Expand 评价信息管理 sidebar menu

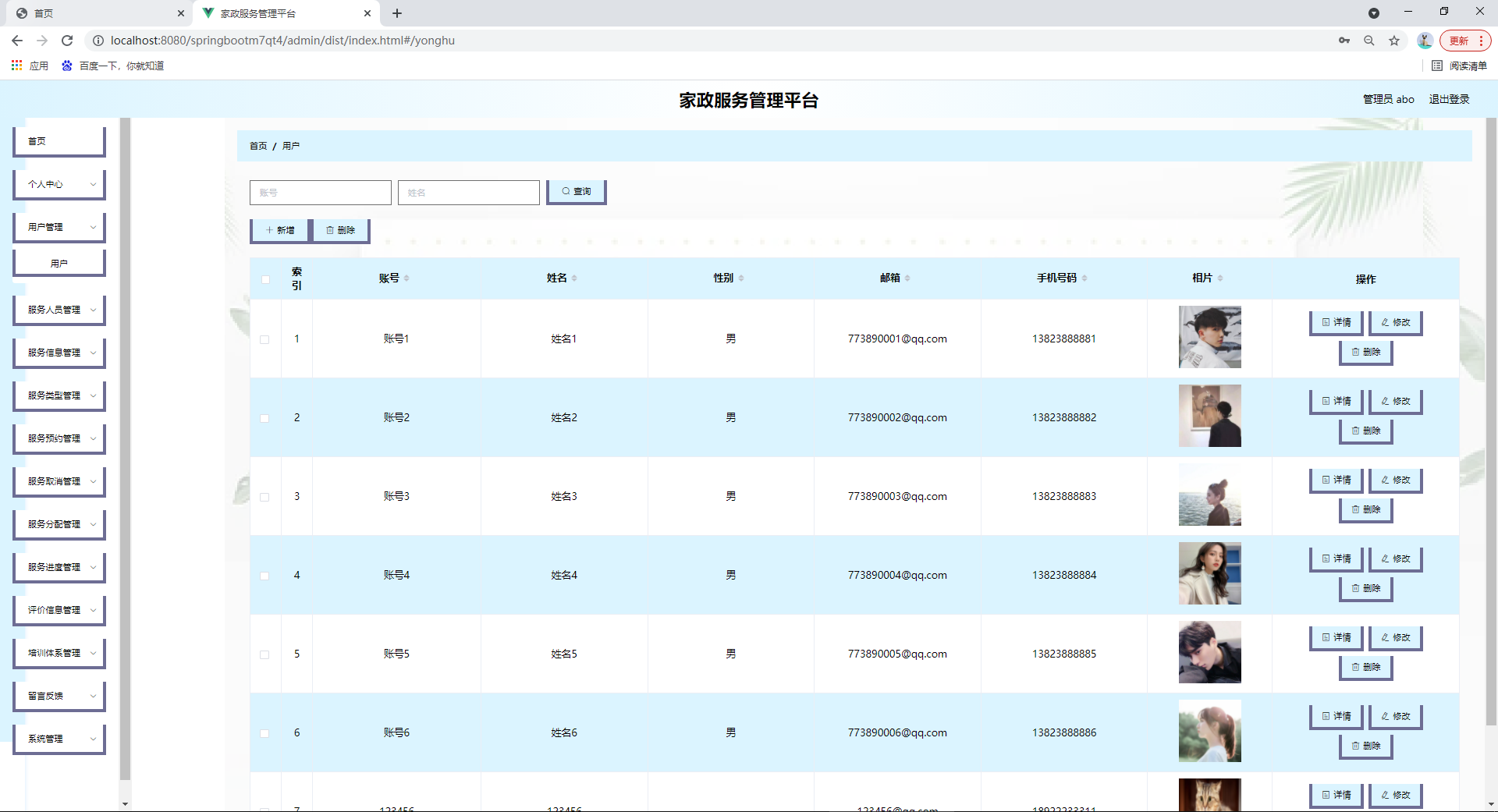tap(59, 611)
